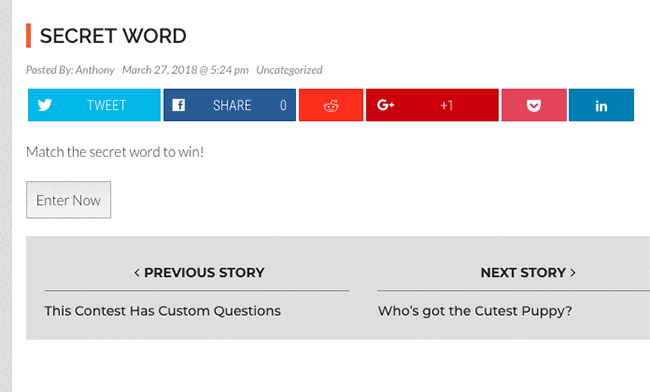Image resolution: width=650 pixels, height=392 pixels.
Task: Open This Contest Has Custom Questions
Action: coord(162,311)
